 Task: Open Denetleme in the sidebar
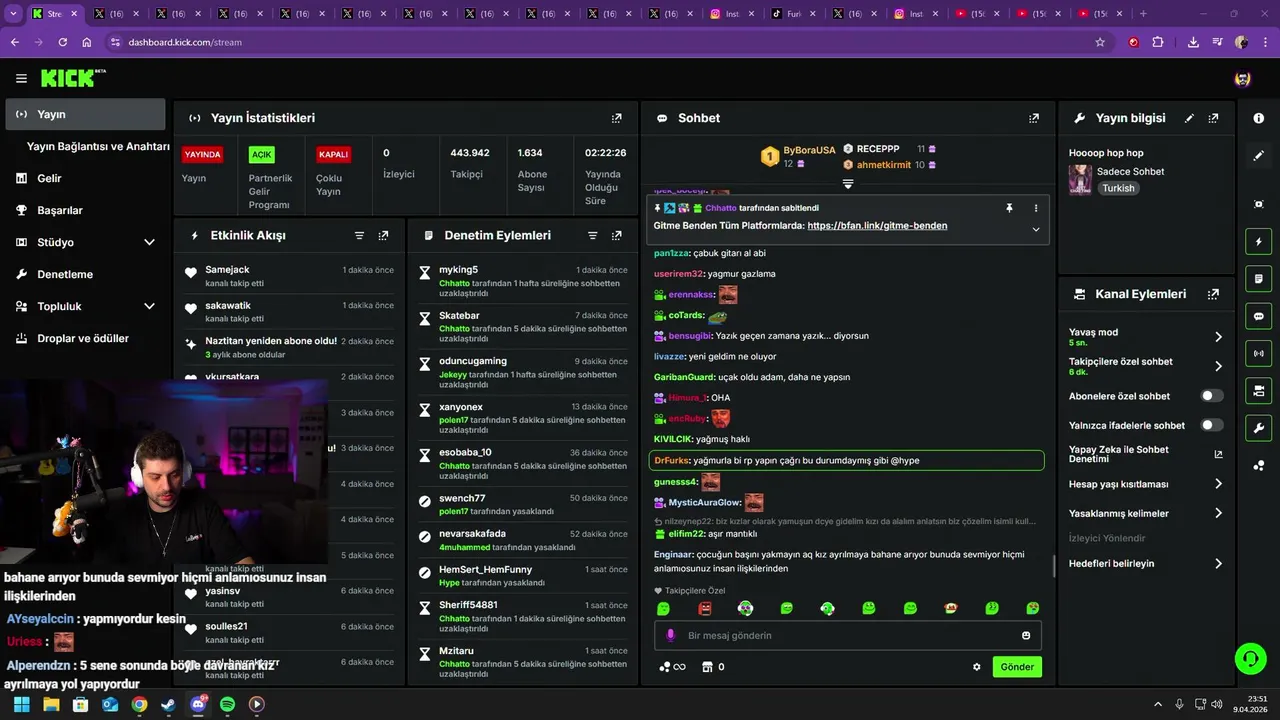85,274
